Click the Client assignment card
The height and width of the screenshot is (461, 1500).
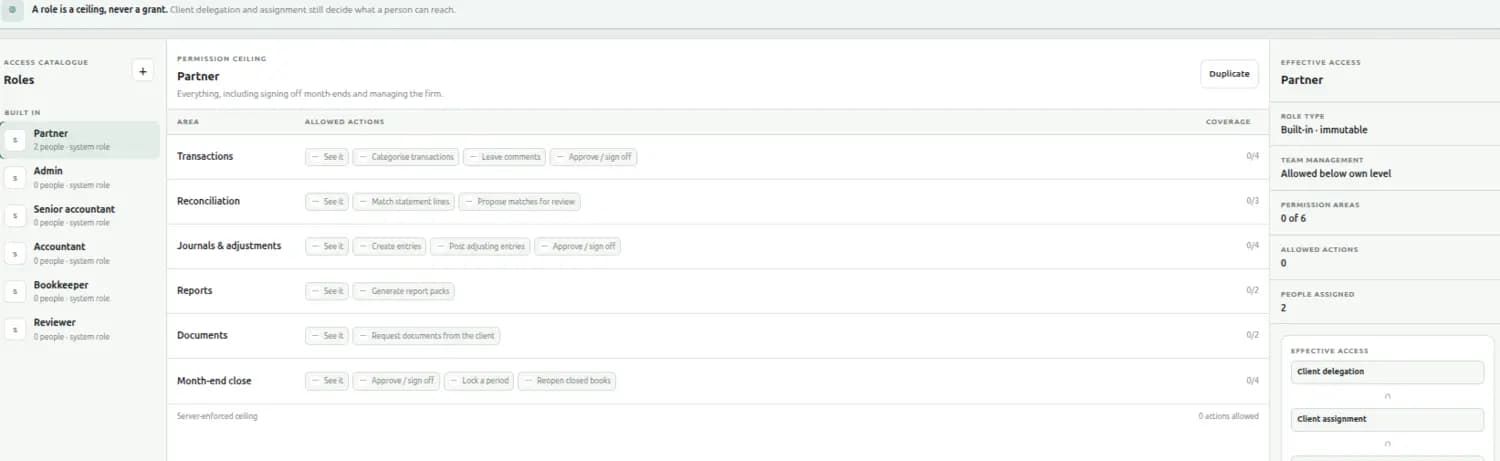[1387, 420]
